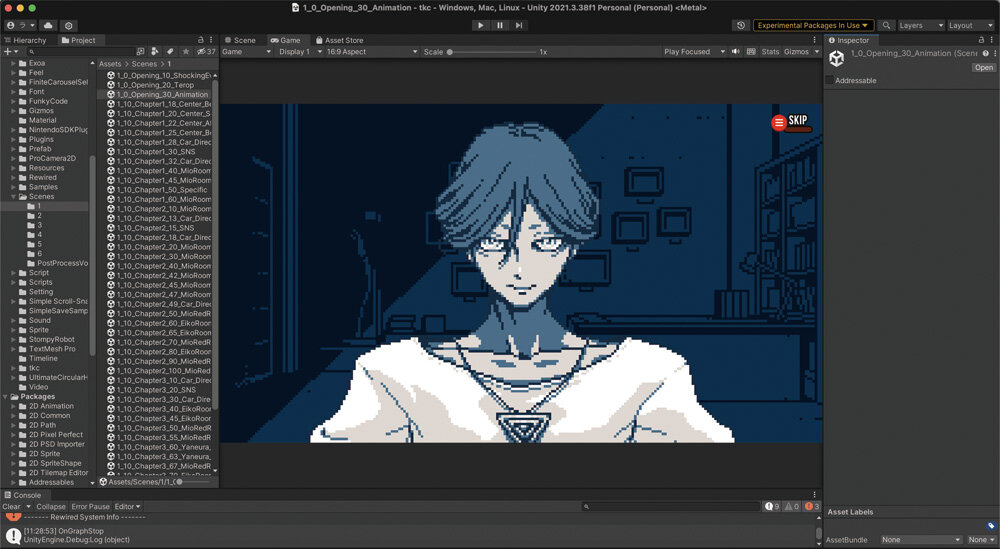Open Inspector three-dot options menu
The height and width of the screenshot is (549, 1000).
(992, 40)
